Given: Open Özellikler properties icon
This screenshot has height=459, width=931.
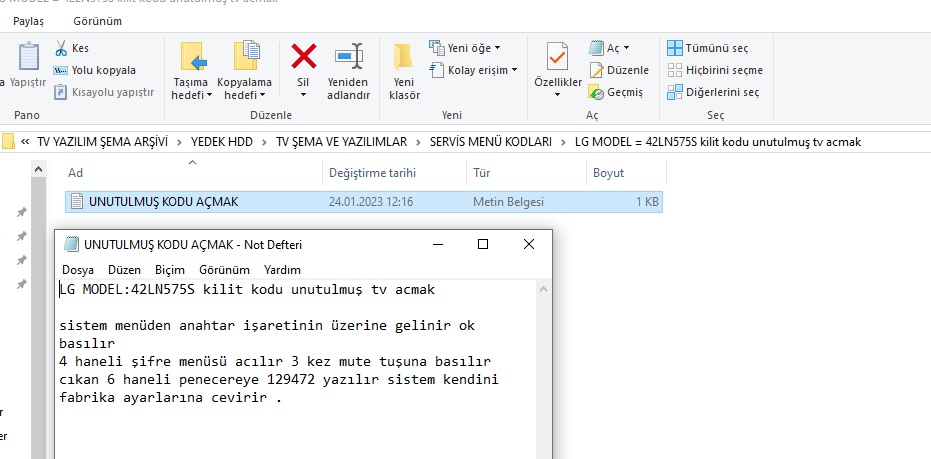Looking at the screenshot, I should tap(558, 57).
